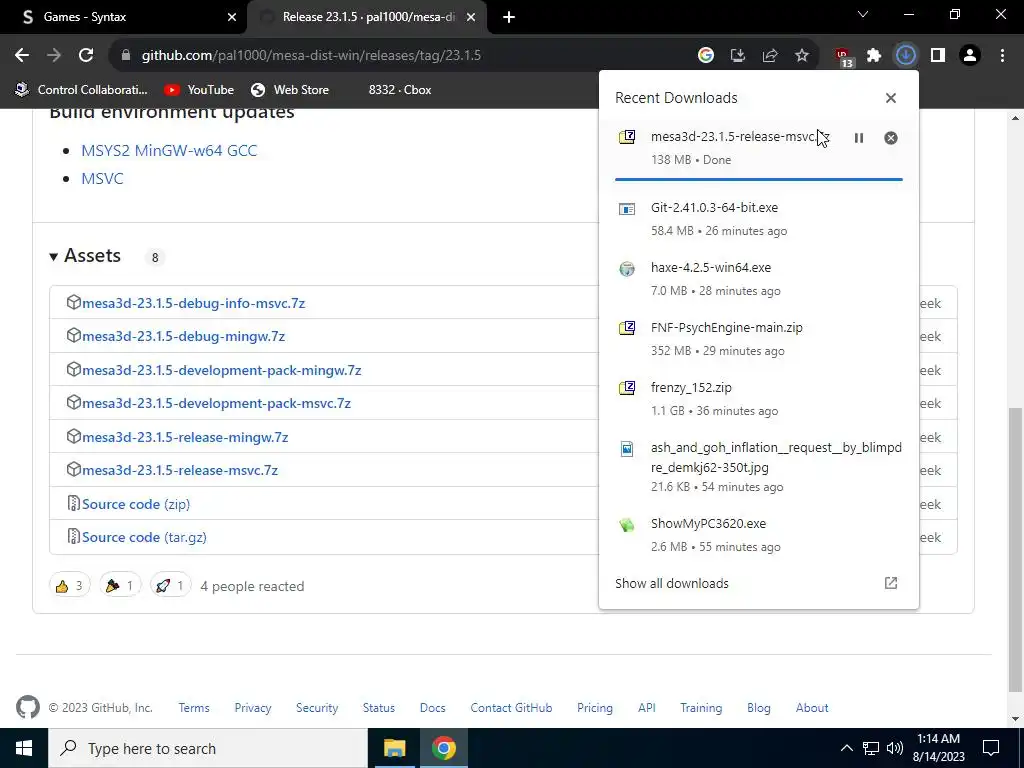Click the address bar URL

pos(311,56)
